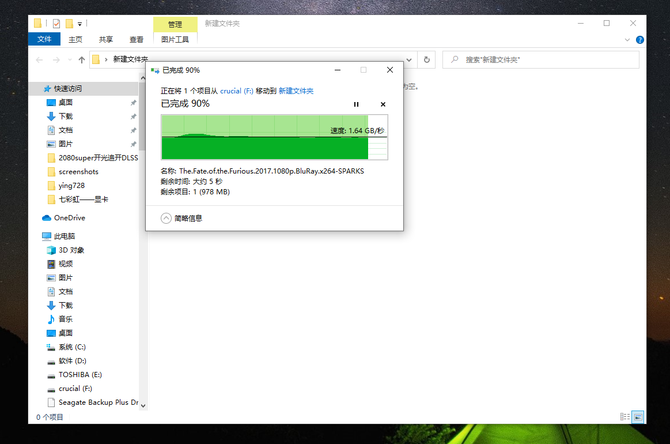670x444 pixels.
Task: Select the crucial (F:) drive in sidebar
Action: click(70, 388)
